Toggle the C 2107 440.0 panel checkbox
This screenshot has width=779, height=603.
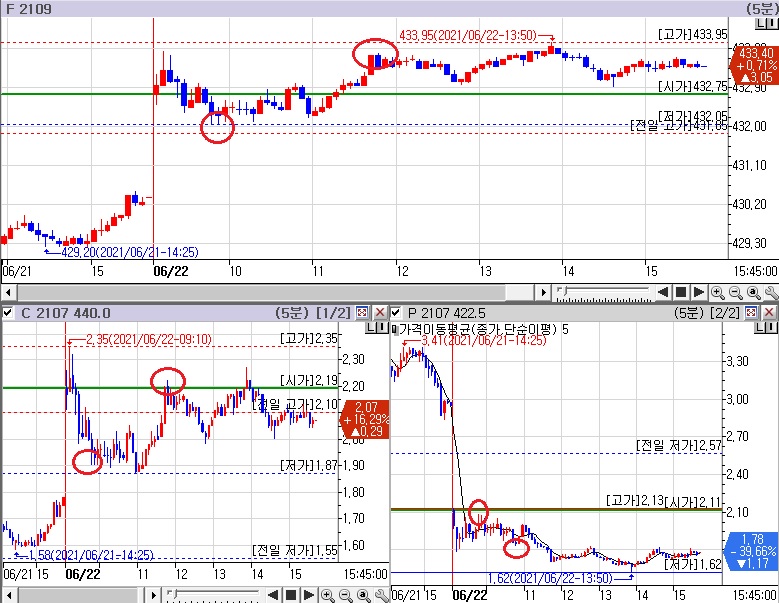click(x=7, y=312)
